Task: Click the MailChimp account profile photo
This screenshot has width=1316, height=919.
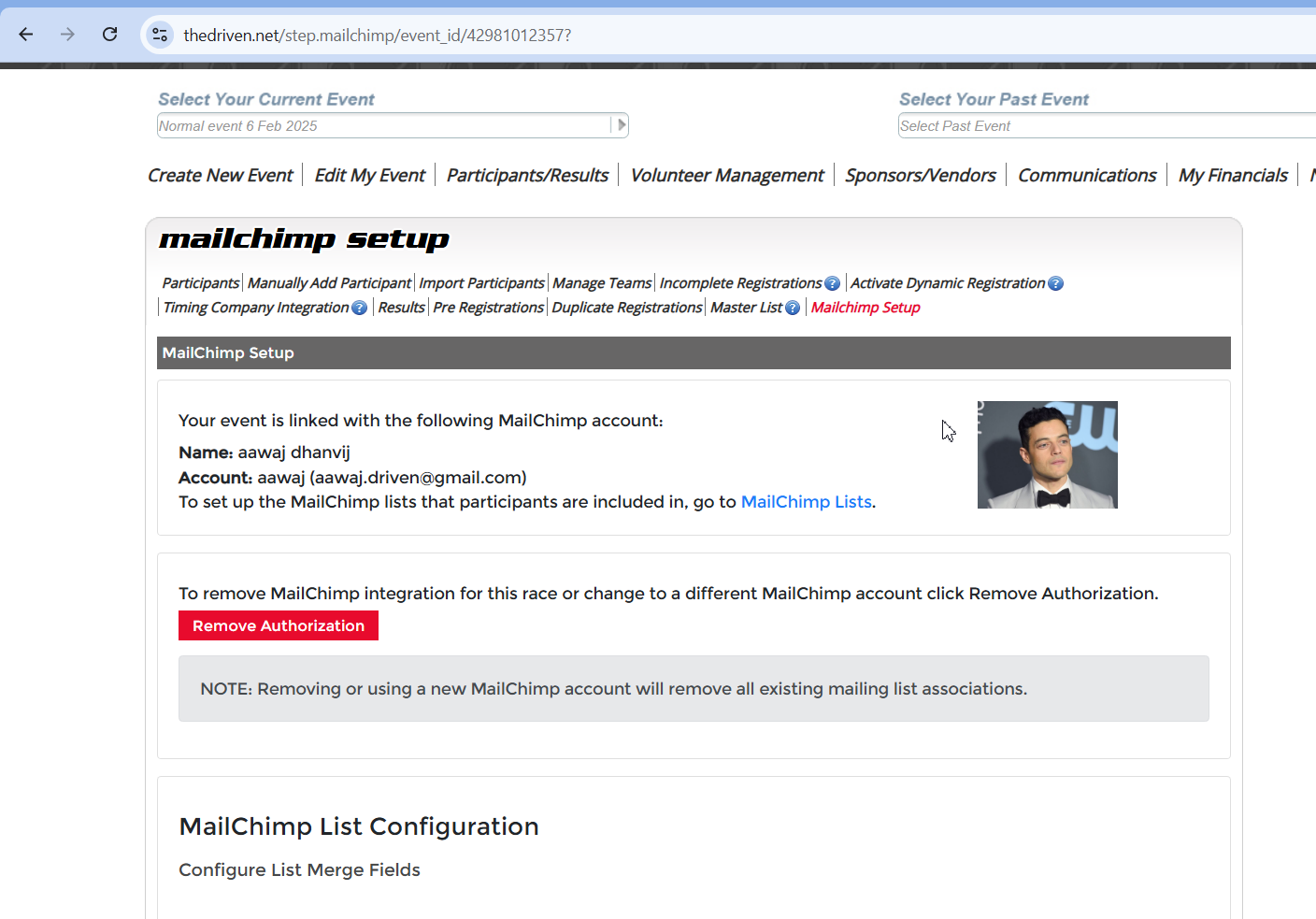Action: 1048,455
